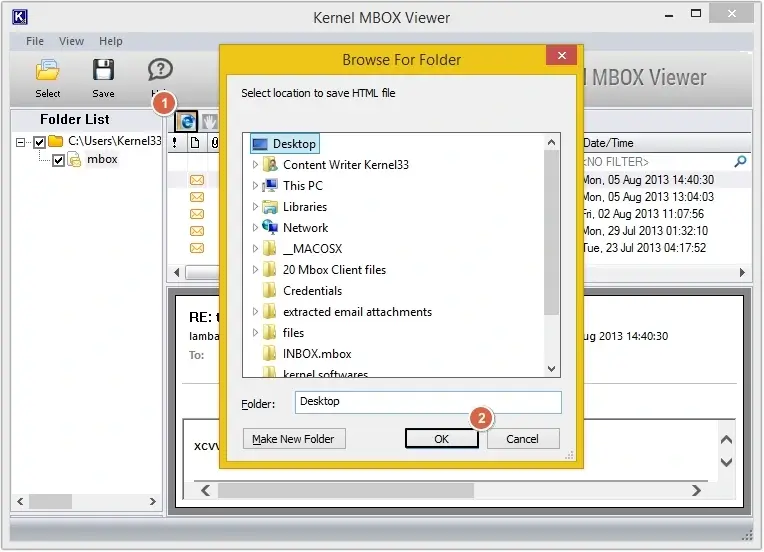Open the View menu

[x=71, y=41]
